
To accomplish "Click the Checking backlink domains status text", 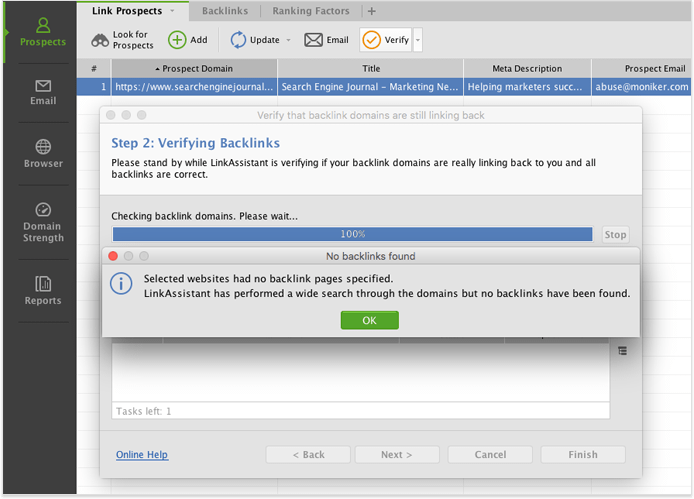I will (204, 216).
